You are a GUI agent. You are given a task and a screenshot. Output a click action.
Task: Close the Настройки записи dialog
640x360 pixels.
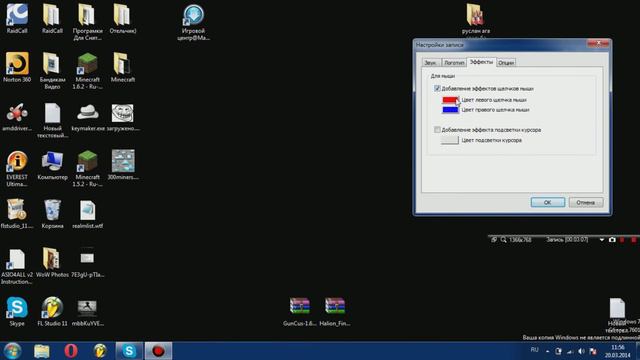click(598, 43)
